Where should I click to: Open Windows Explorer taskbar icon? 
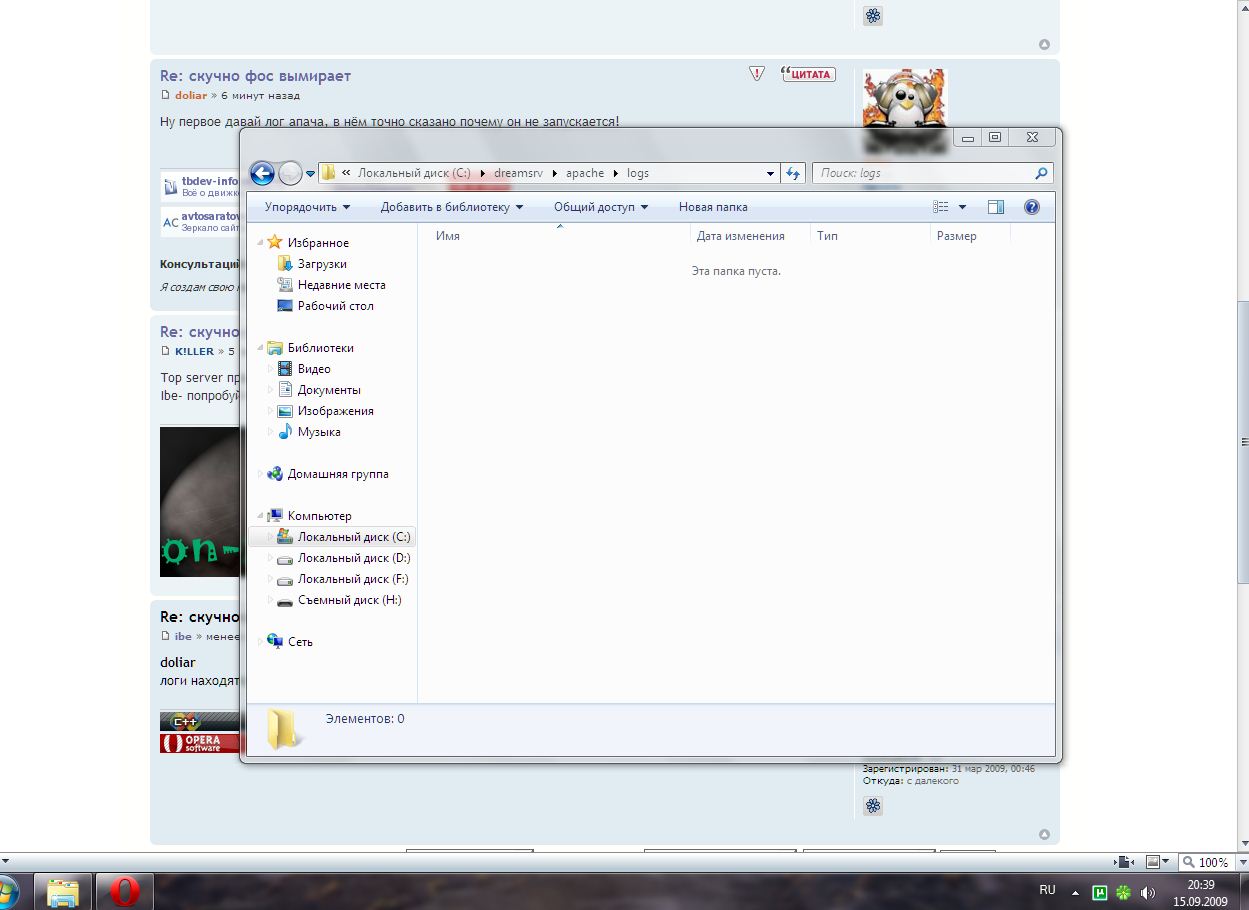click(64, 890)
